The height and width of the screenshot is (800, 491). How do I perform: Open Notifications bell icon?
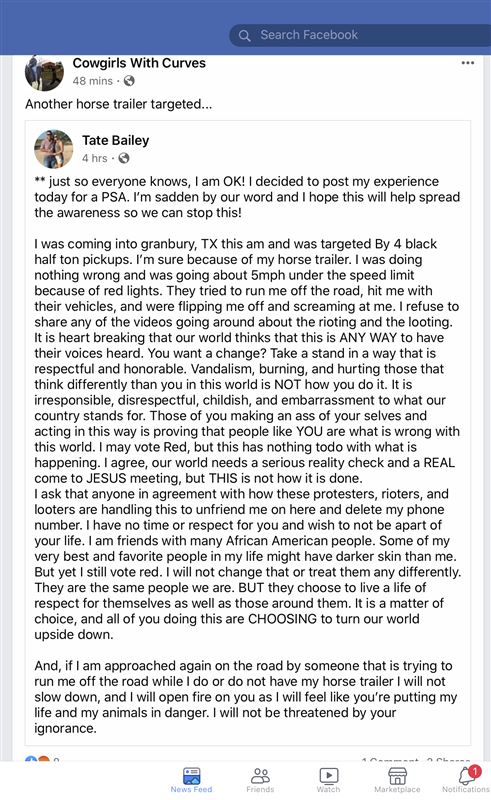click(x=466, y=777)
